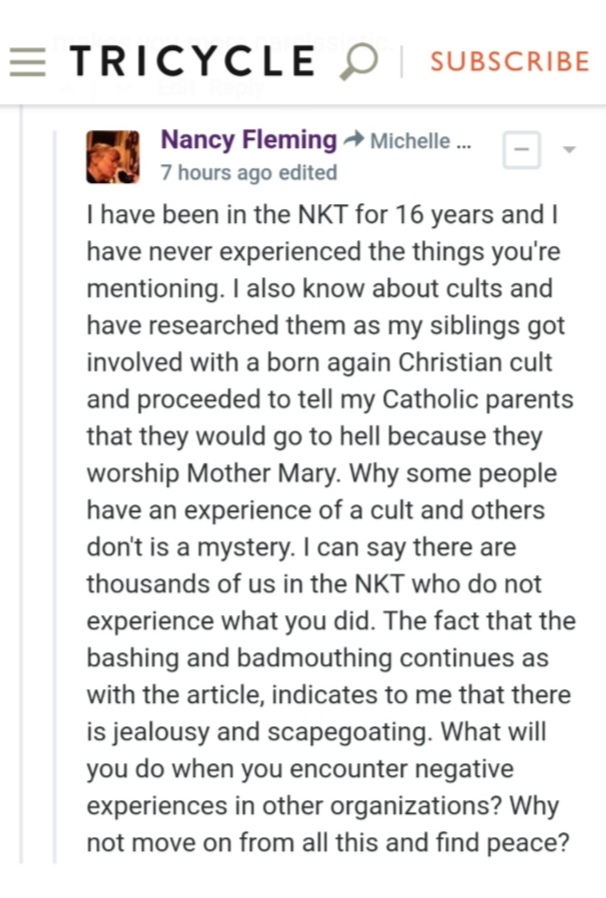Click the reply arrow beside Nancy Fleming
The height and width of the screenshot is (898, 606).
353,141
